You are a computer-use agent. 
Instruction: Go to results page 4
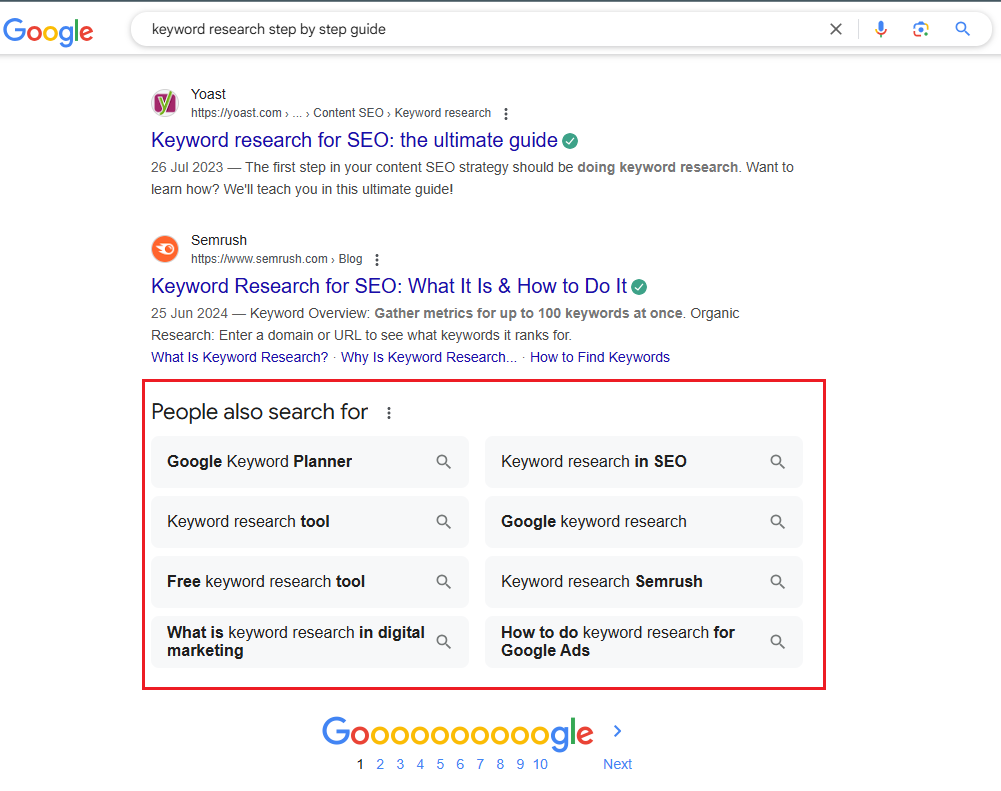(x=420, y=764)
